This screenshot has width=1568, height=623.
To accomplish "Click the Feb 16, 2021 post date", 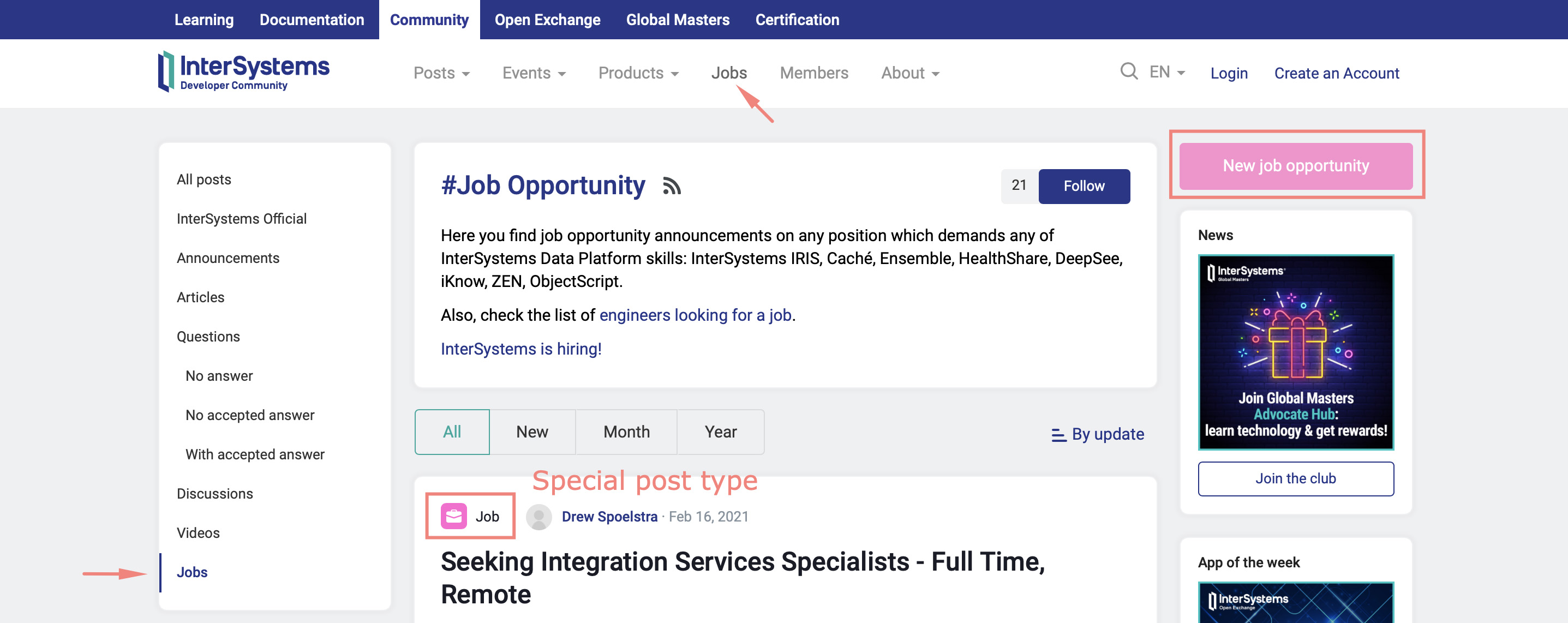I will [709, 517].
